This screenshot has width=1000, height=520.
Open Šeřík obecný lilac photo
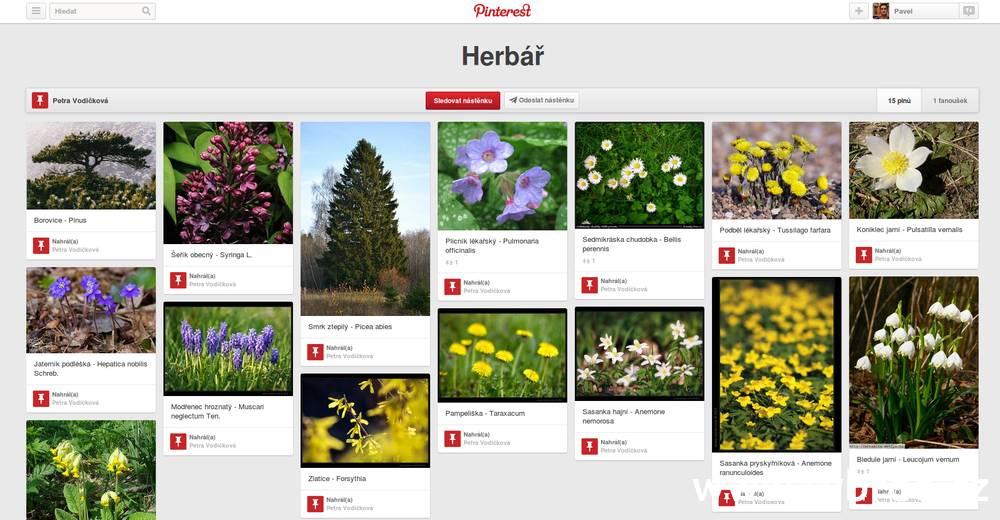228,183
